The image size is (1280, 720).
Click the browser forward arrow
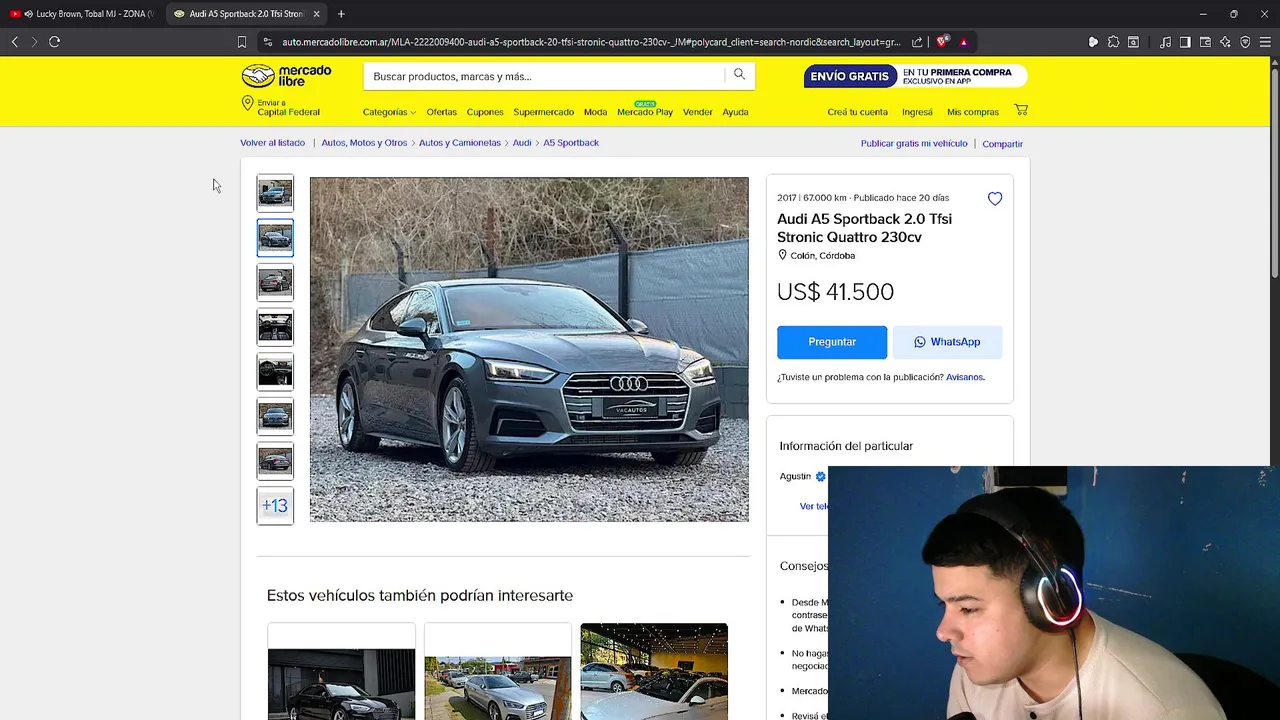pos(34,42)
